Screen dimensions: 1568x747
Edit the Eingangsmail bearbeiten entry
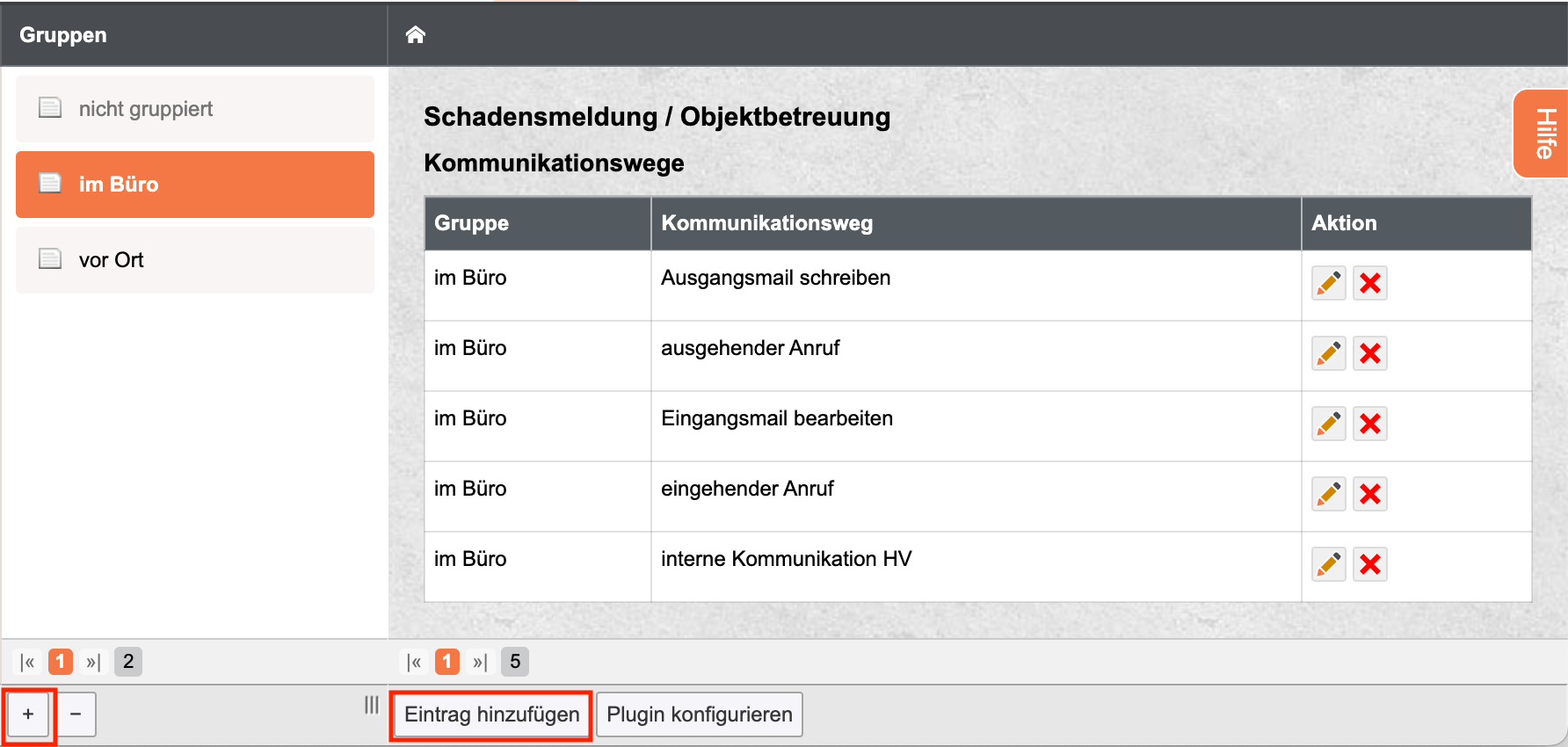tap(1329, 424)
